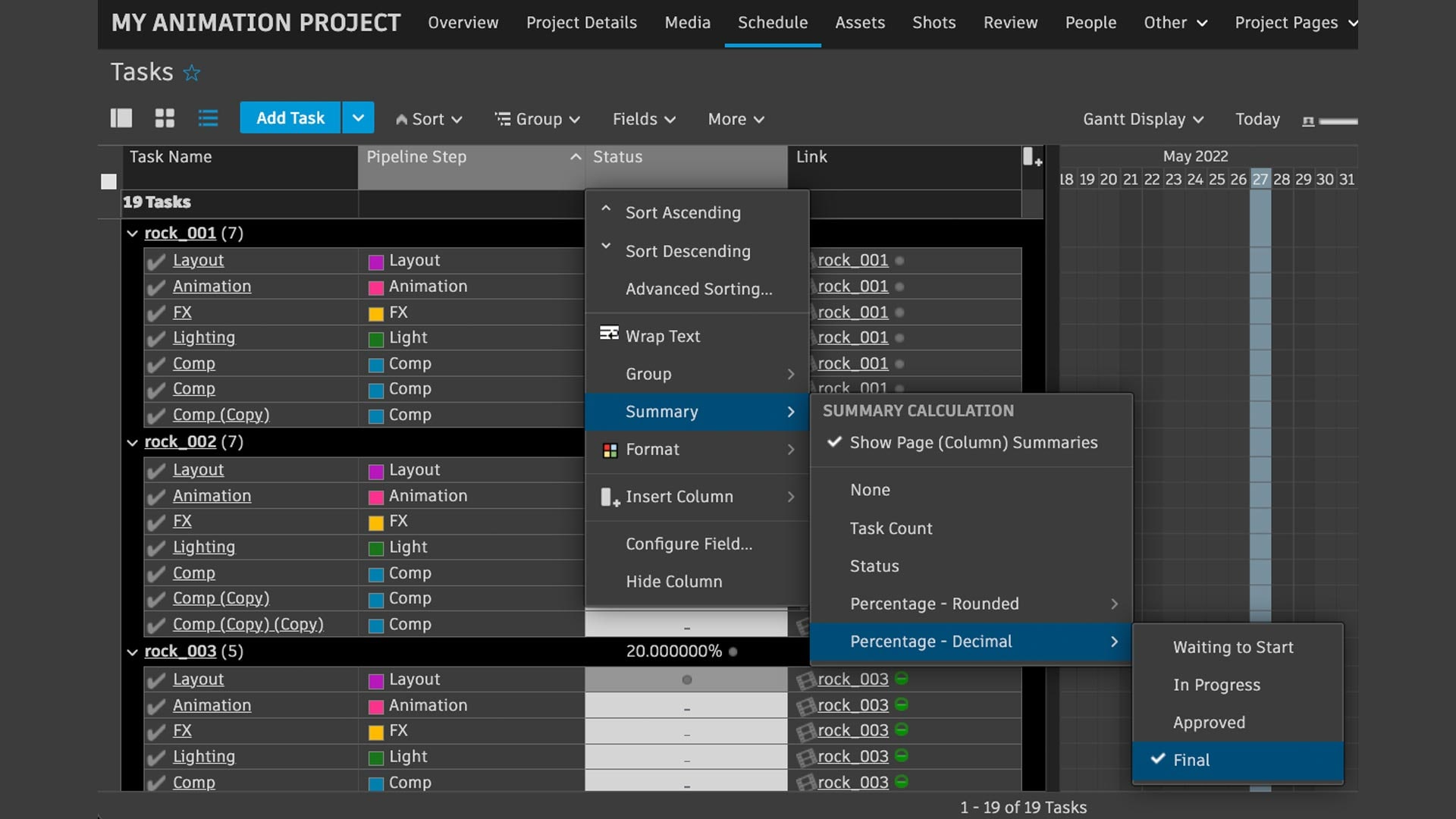Check the select-all checkbox above task rows
Screen dimensions: 1456x819
tap(108, 181)
